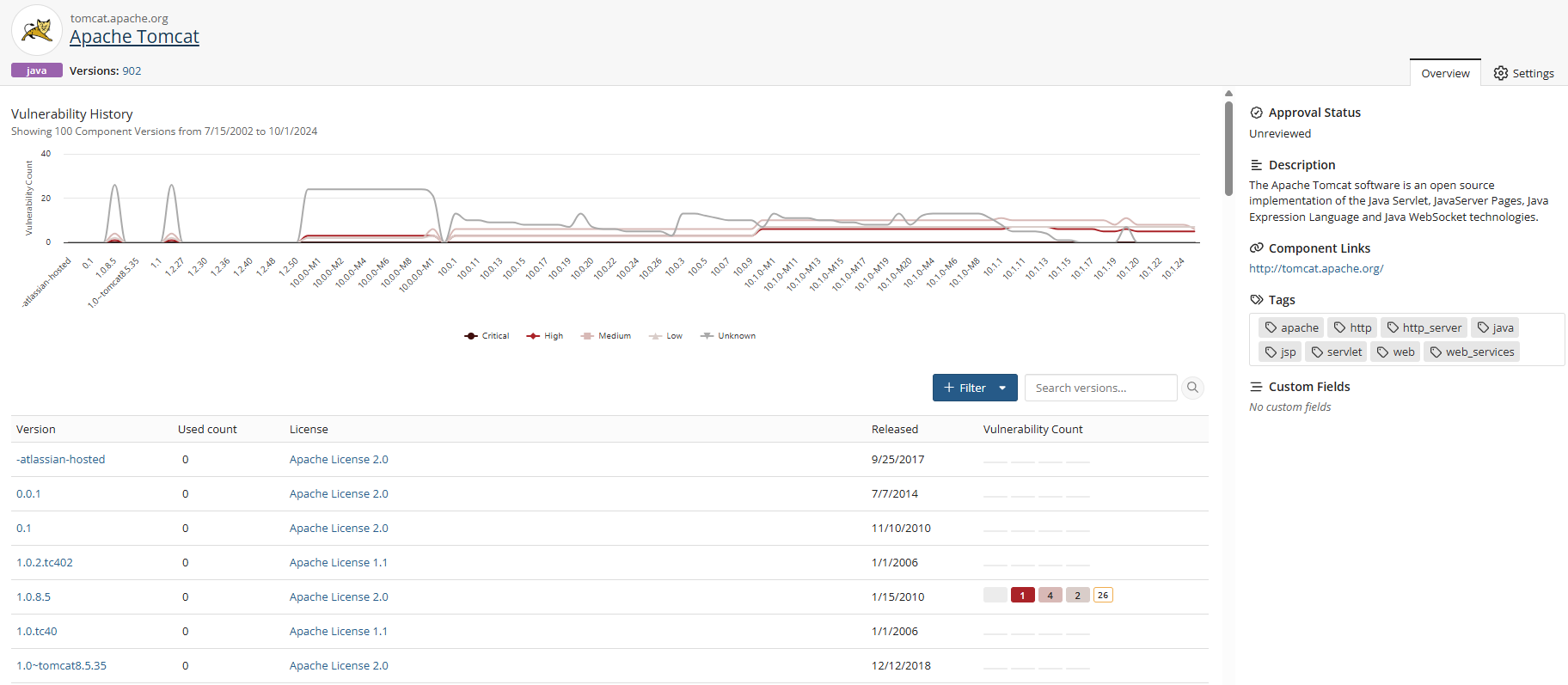Image resolution: width=1568 pixels, height=685 pixels.
Task: Click the Apache Tomcat logo icon
Action: pos(37,30)
